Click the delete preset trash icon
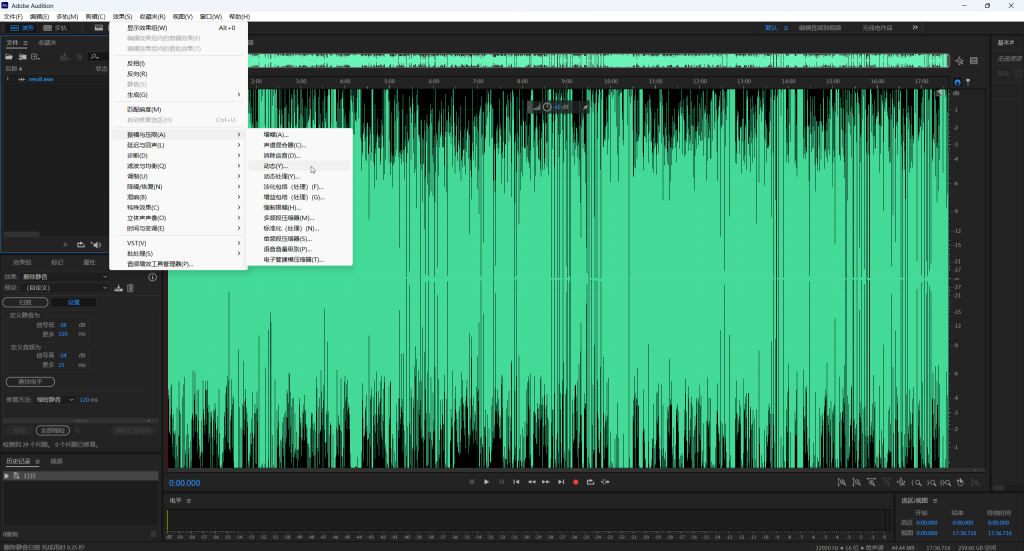Image resolution: width=1024 pixels, height=551 pixels. (130, 288)
